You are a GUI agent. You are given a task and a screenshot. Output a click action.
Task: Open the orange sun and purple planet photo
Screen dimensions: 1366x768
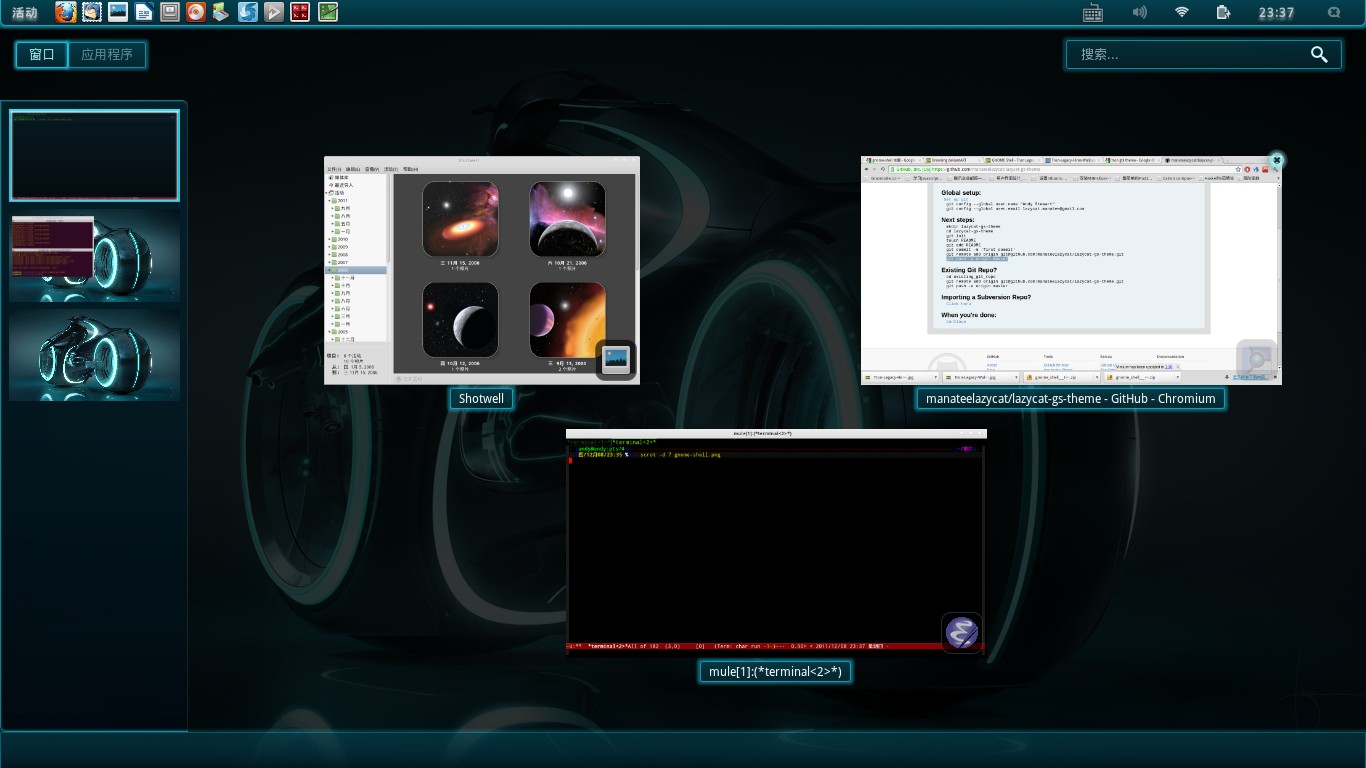pos(567,320)
